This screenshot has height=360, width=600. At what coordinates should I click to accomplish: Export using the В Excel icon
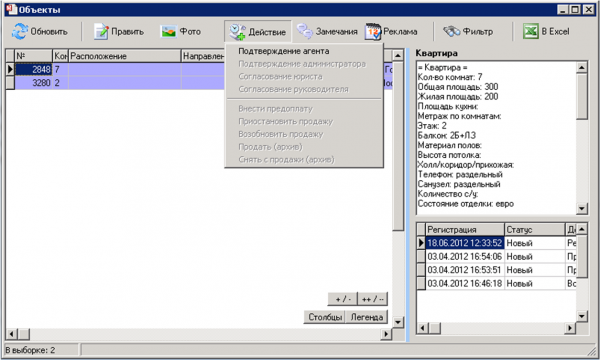[531, 31]
